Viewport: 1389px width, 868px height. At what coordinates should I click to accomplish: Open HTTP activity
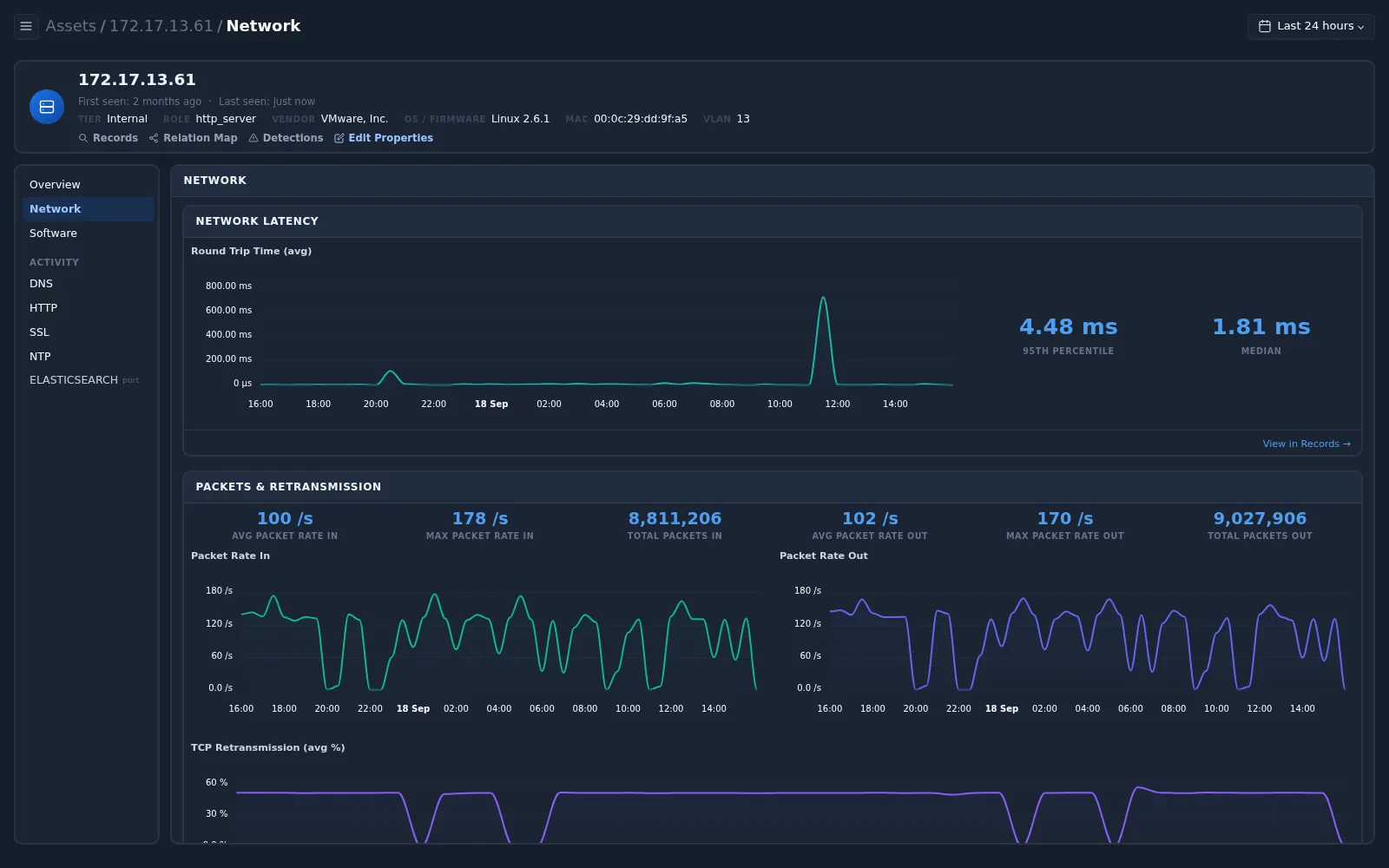click(89, 308)
